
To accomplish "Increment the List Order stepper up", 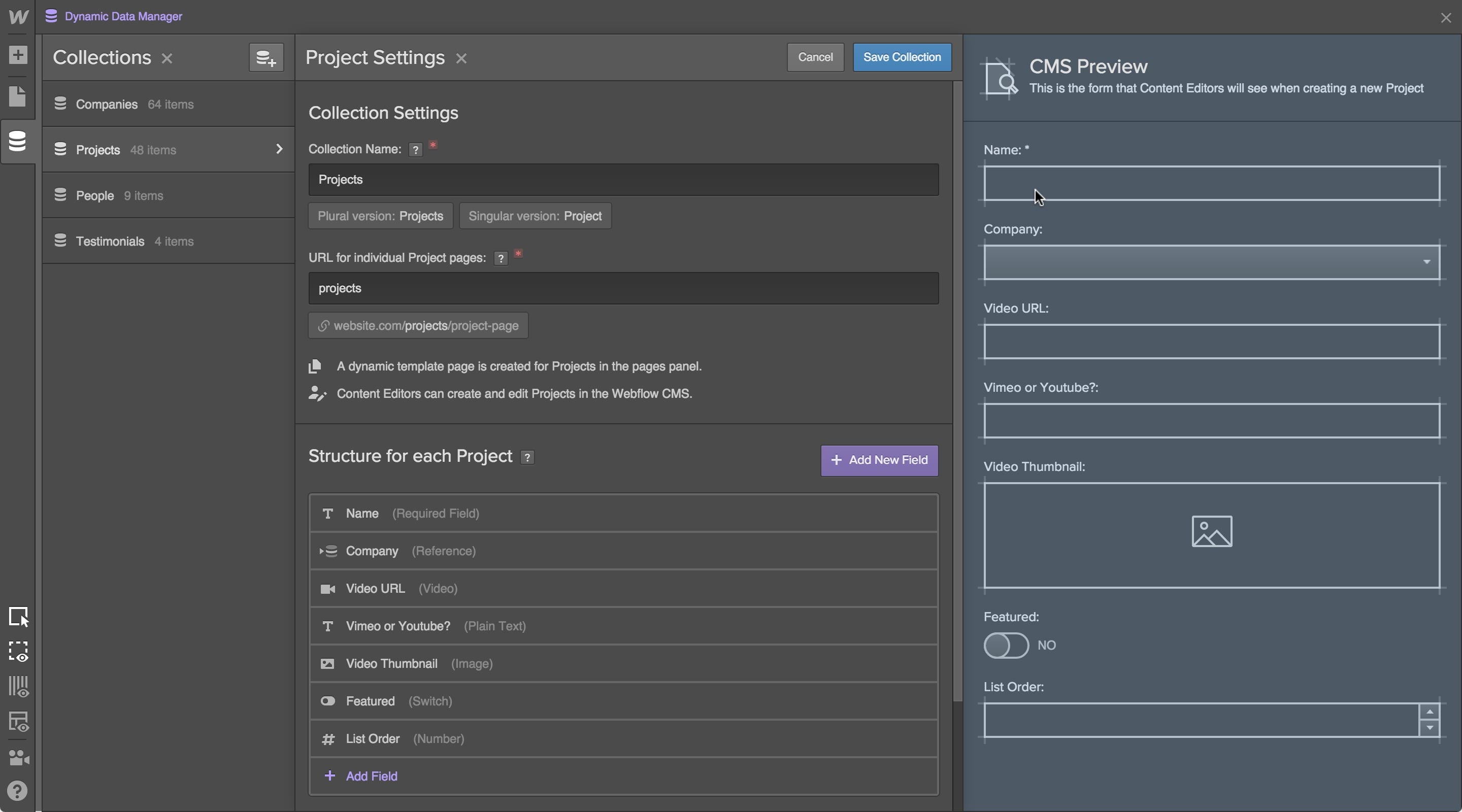I will coord(1430,712).
